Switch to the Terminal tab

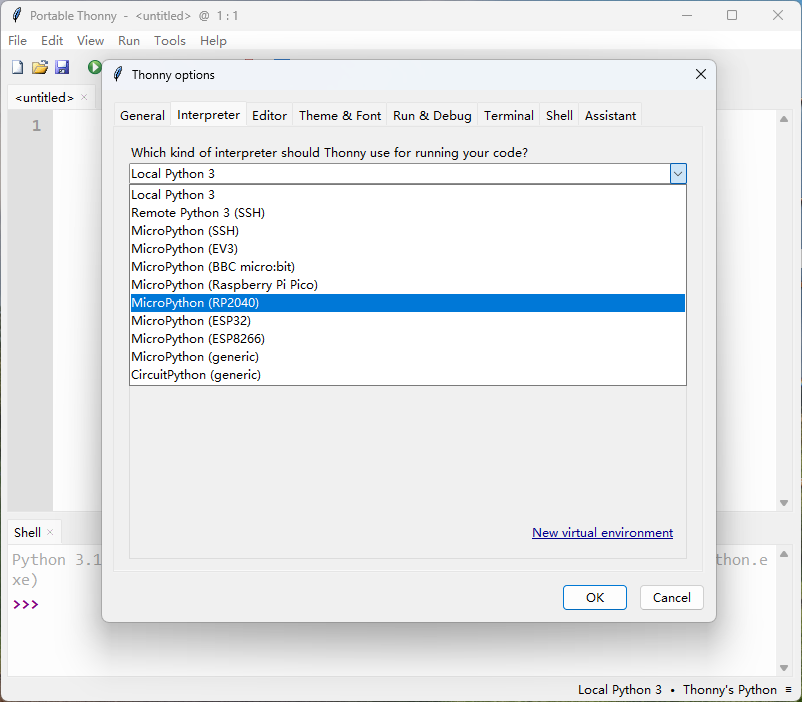(509, 116)
